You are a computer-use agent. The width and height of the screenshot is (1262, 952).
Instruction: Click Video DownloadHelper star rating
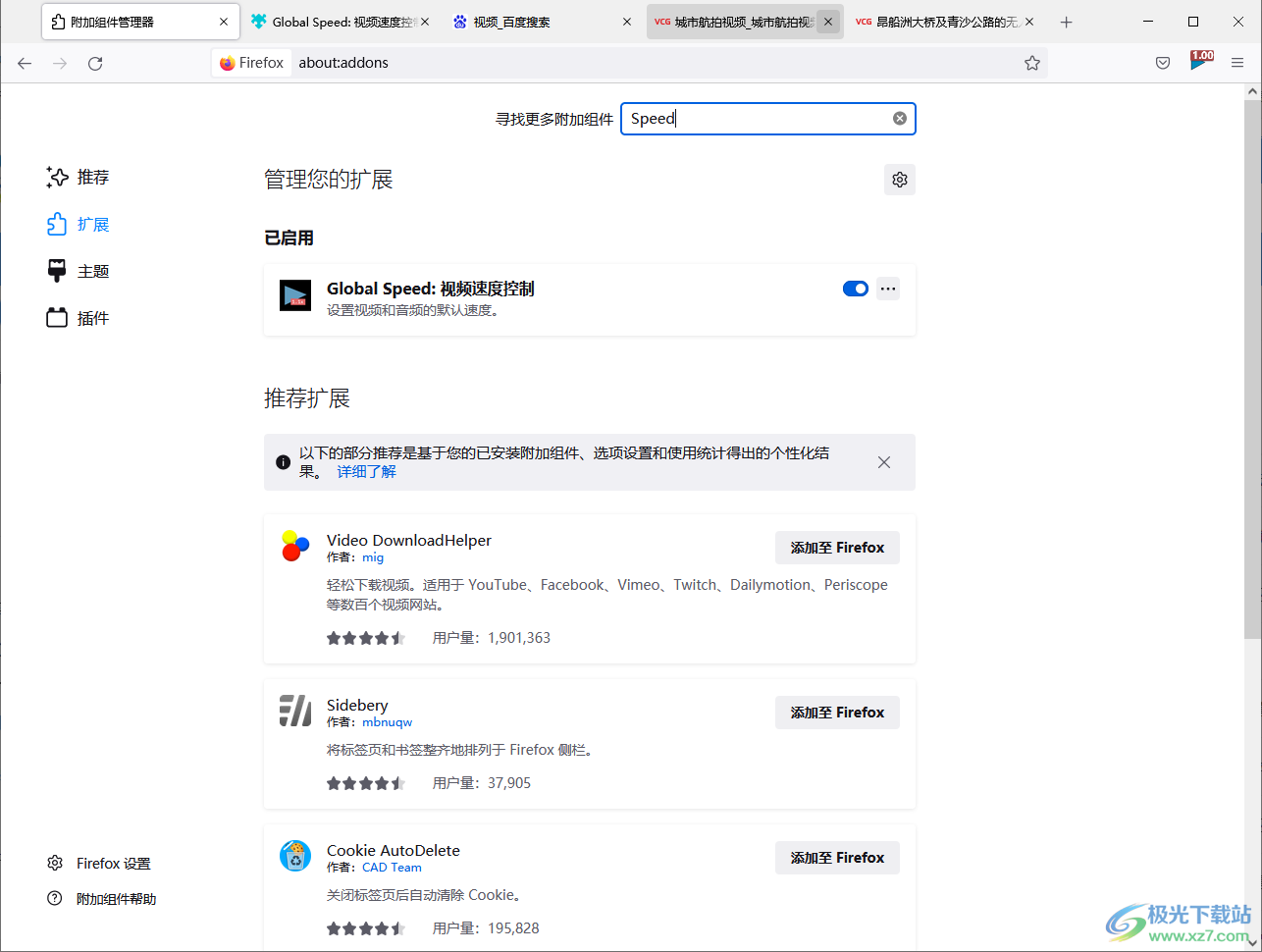tap(366, 638)
